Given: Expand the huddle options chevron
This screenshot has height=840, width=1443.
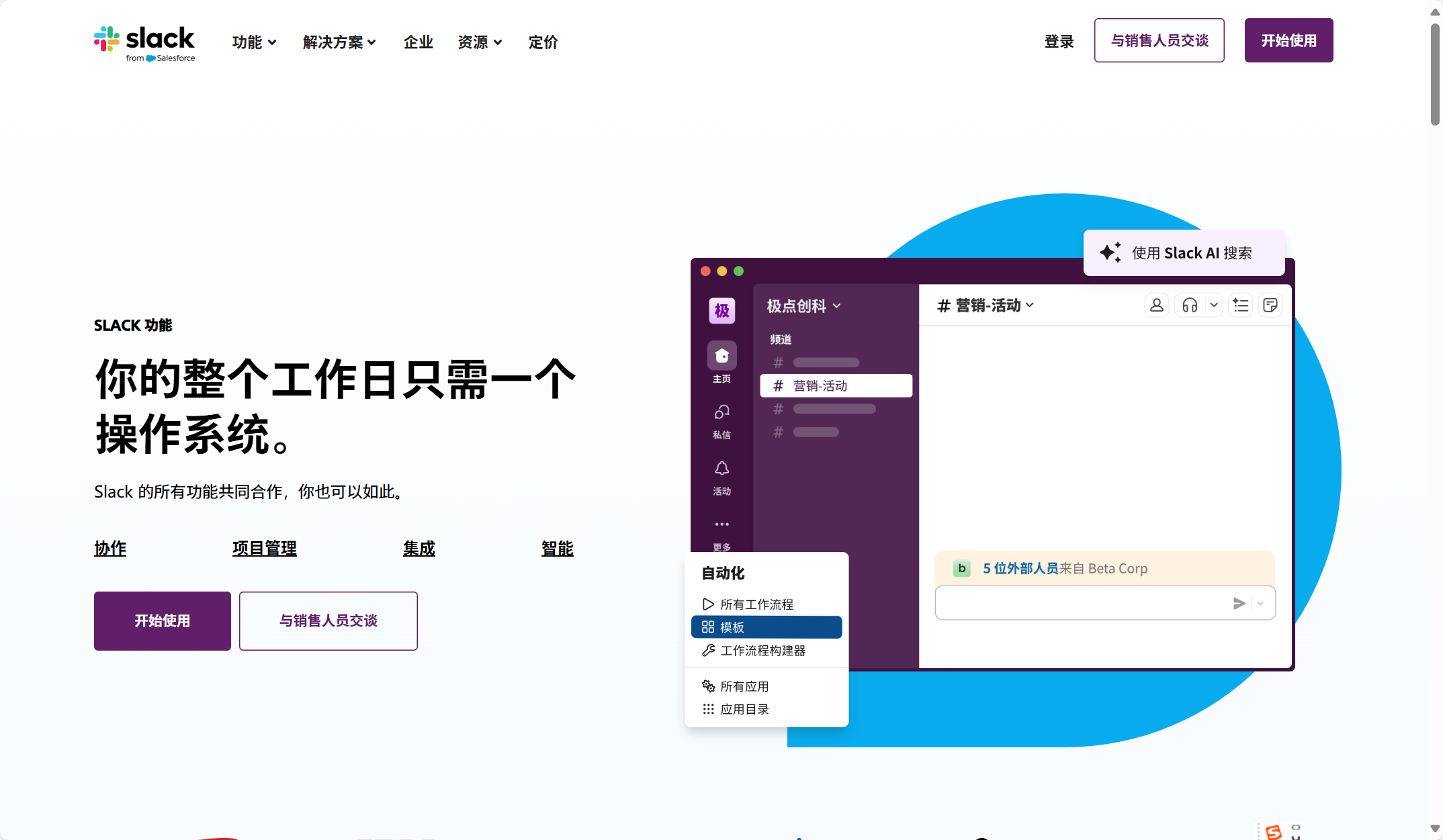Looking at the screenshot, I should [x=1214, y=305].
